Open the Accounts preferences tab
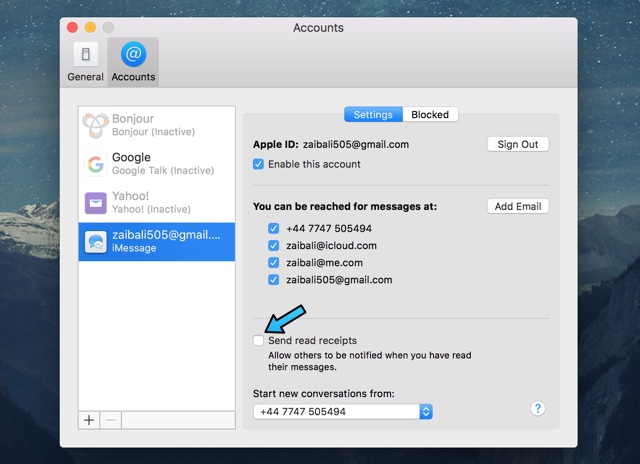 [133, 62]
